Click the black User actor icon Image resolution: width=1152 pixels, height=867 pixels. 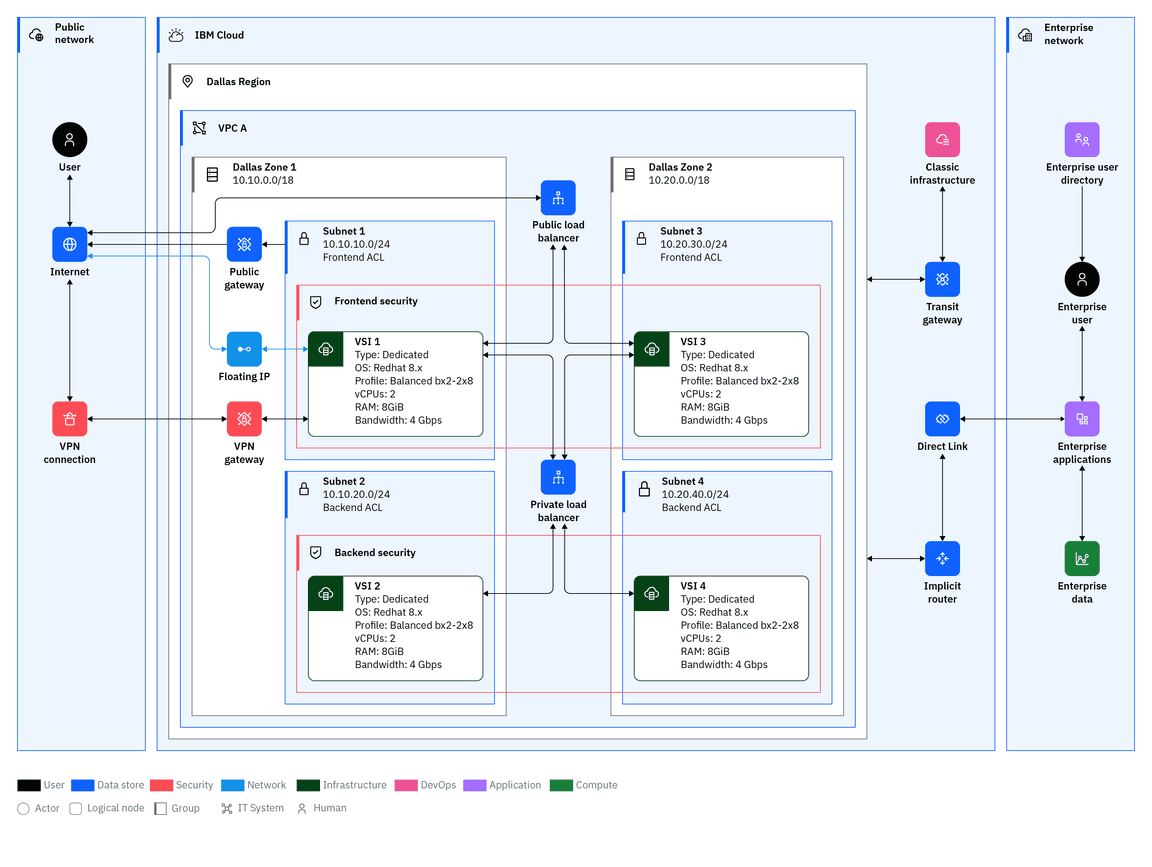click(70, 140)
